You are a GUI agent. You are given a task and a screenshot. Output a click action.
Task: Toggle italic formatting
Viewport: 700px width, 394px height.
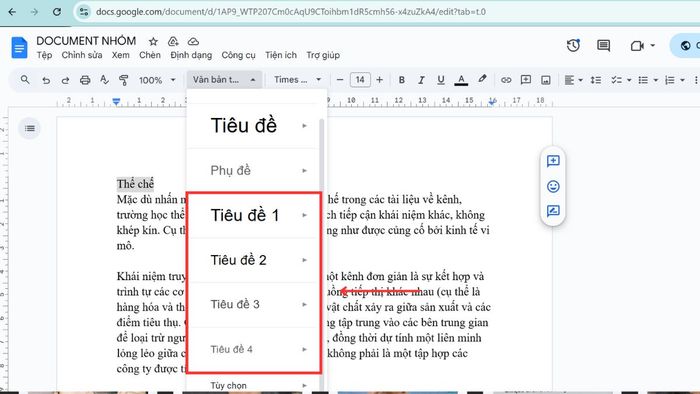(421, 80)
